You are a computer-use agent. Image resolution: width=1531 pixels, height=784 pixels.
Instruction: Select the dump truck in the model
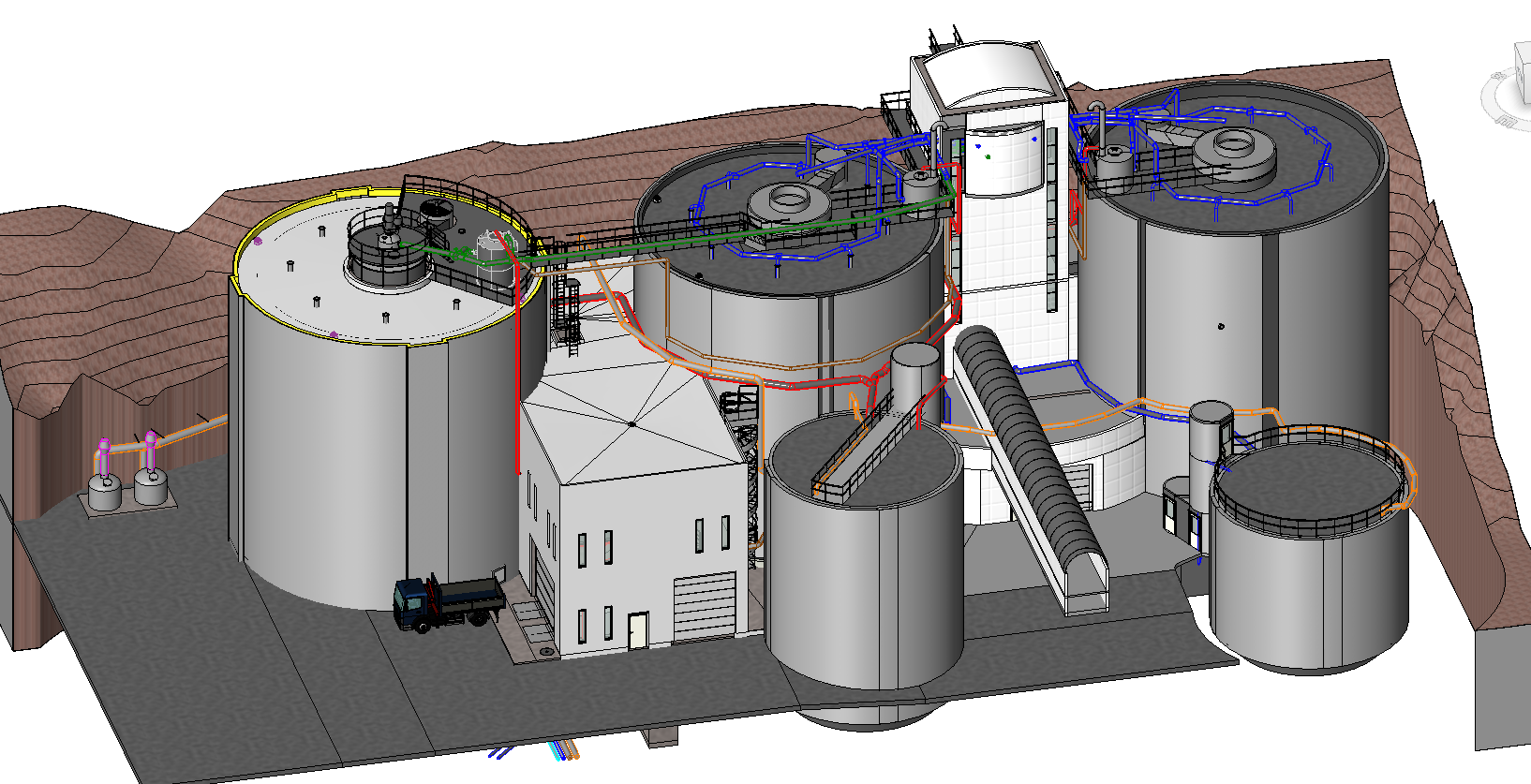click(x=450, y=602)
